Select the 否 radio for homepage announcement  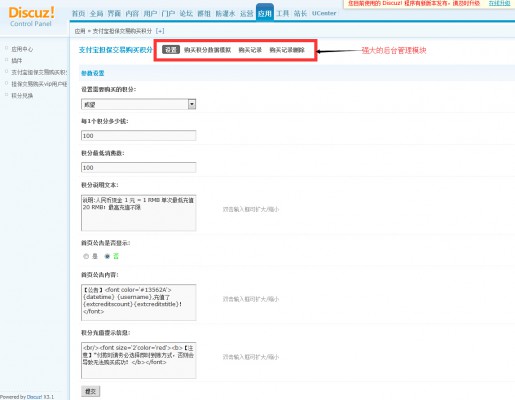[x=107, y=256]
